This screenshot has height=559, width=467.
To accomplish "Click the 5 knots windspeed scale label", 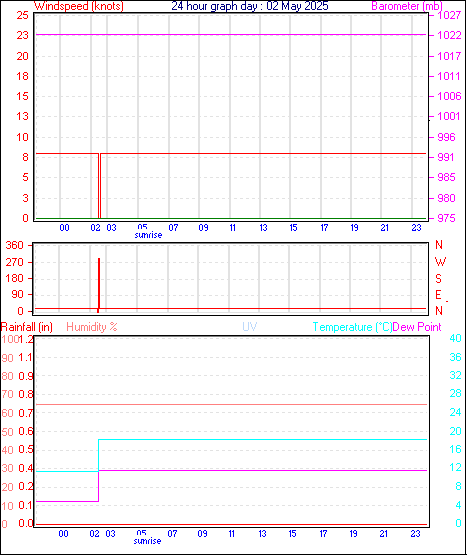I will coord(25,177).
